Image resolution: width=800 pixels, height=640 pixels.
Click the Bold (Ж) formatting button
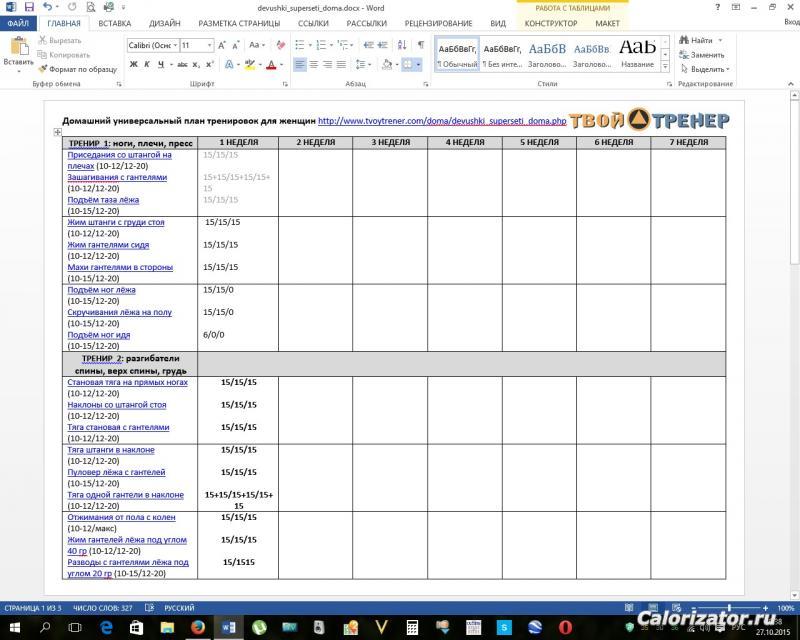click(133, 64)
